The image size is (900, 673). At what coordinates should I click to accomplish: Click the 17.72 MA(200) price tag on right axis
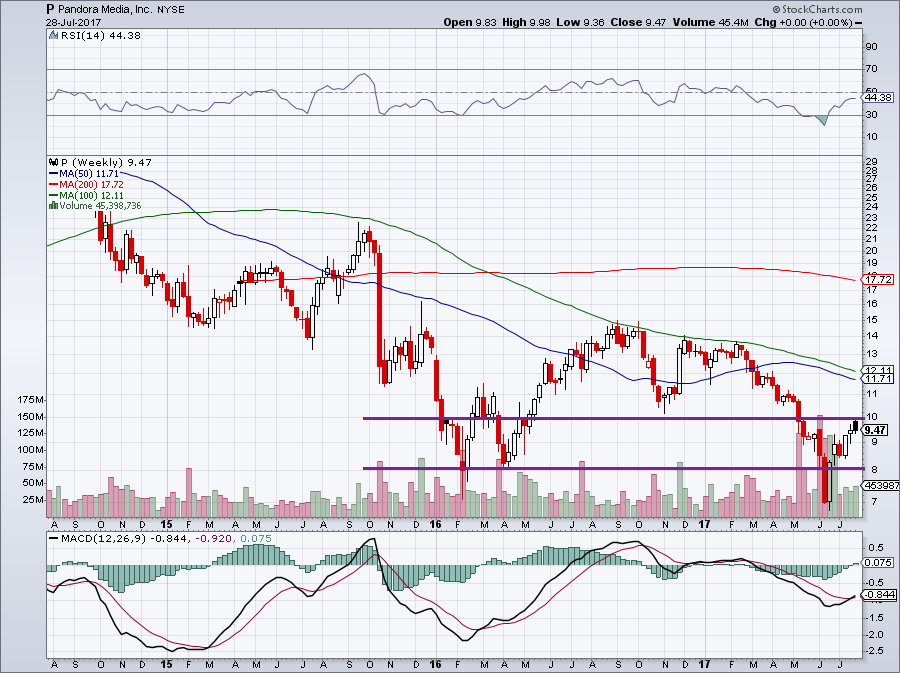[x=878, y=280]
